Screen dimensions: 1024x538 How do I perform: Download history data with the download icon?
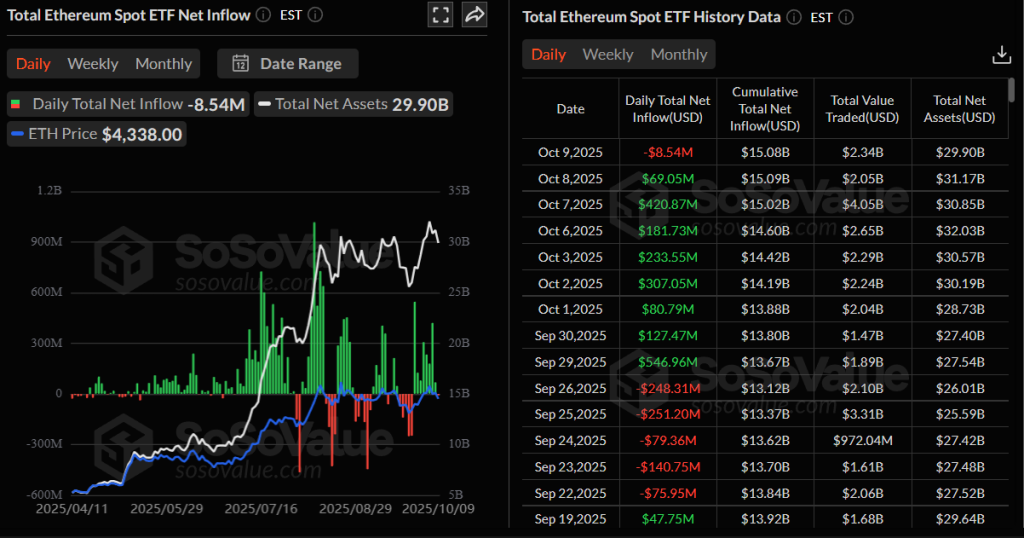1001,55
